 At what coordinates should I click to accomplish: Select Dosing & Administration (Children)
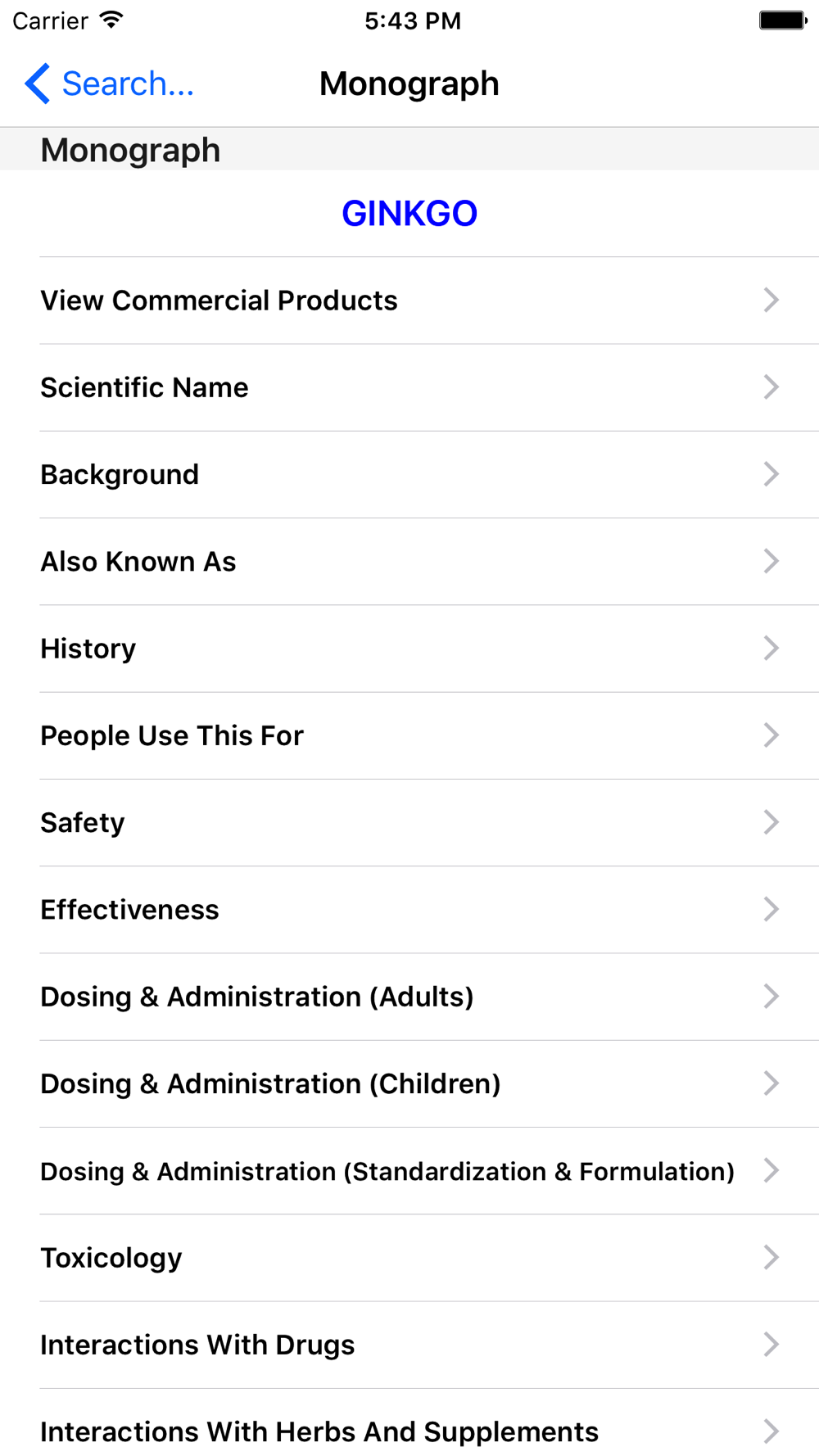click(x=409, y=1083)
